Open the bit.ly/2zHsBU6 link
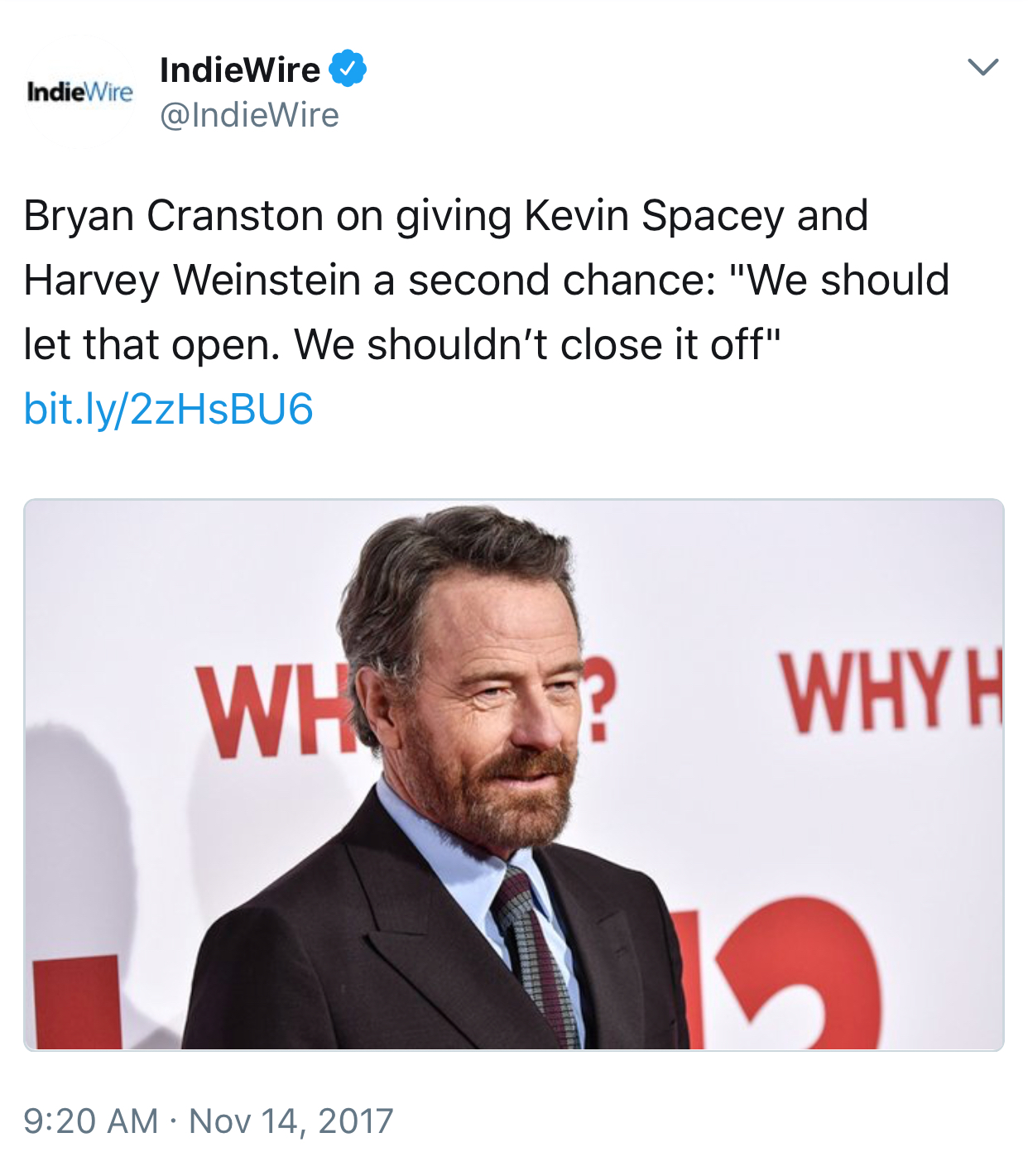 169,409
